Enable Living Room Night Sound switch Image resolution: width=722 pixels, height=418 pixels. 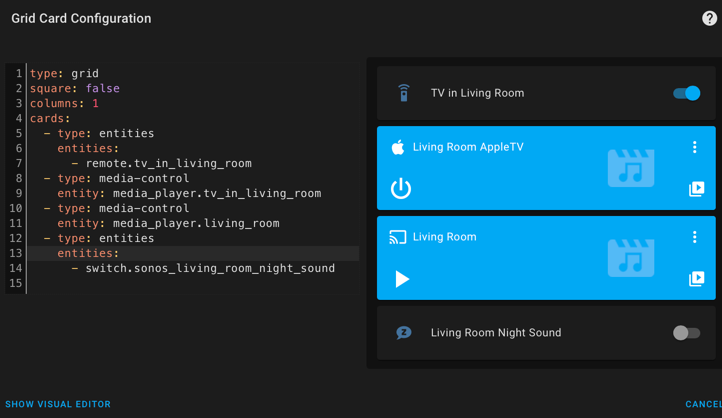point(686,333)
